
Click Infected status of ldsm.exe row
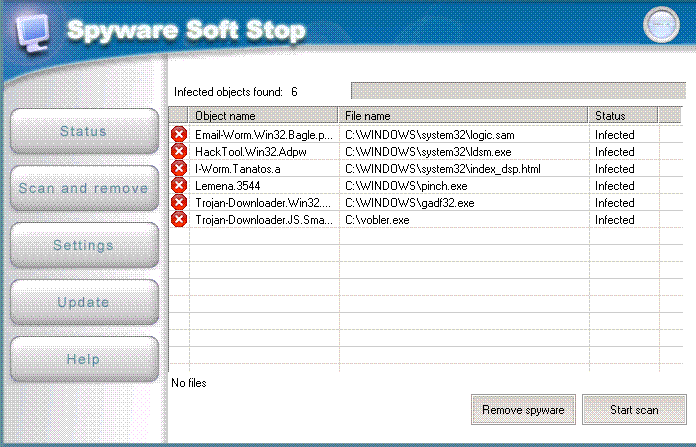[614, 152]
